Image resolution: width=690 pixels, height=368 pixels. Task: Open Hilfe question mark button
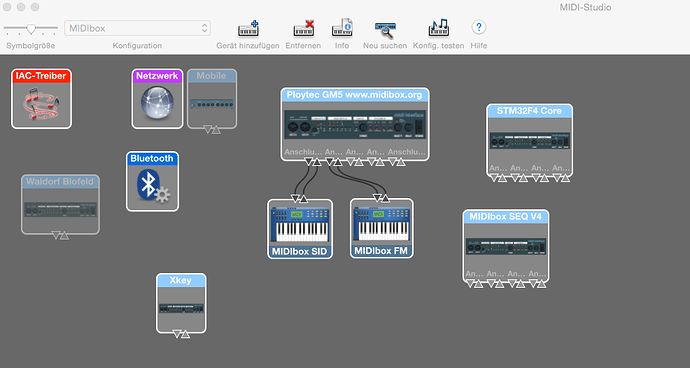click(x=479, y=27)
